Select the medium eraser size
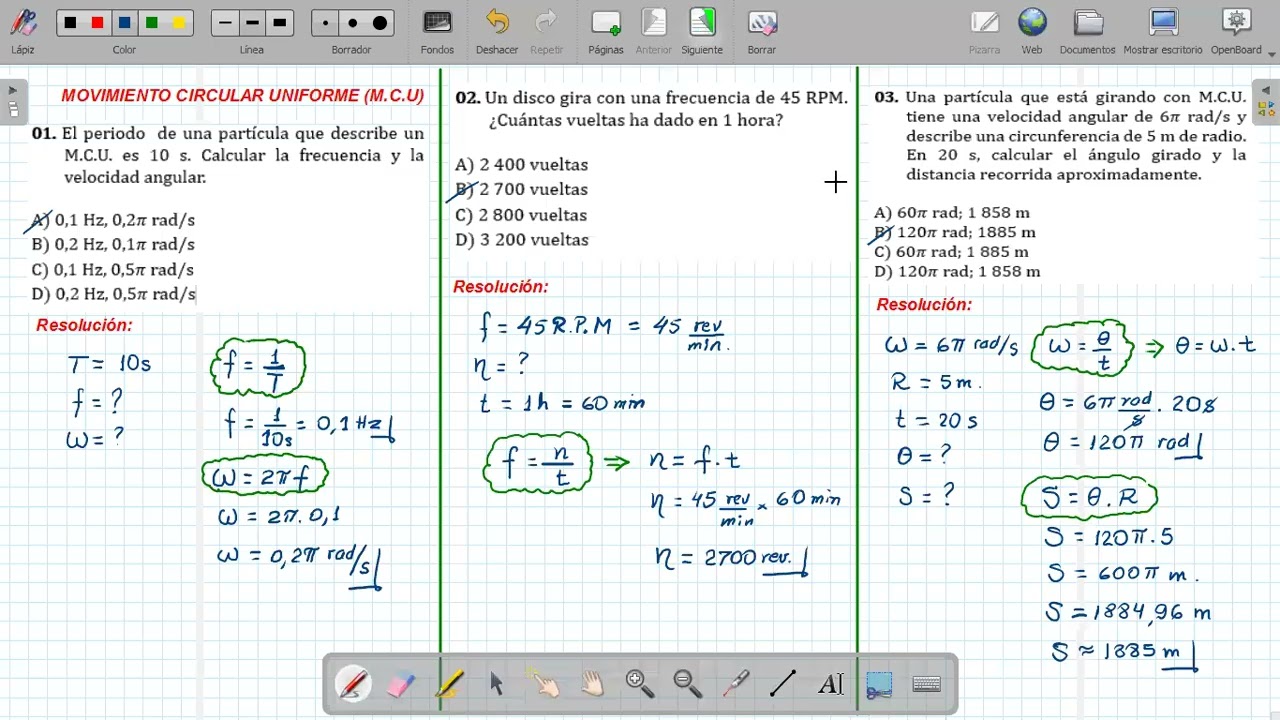This screenshot has width=1280, height=720. point(353,23)
